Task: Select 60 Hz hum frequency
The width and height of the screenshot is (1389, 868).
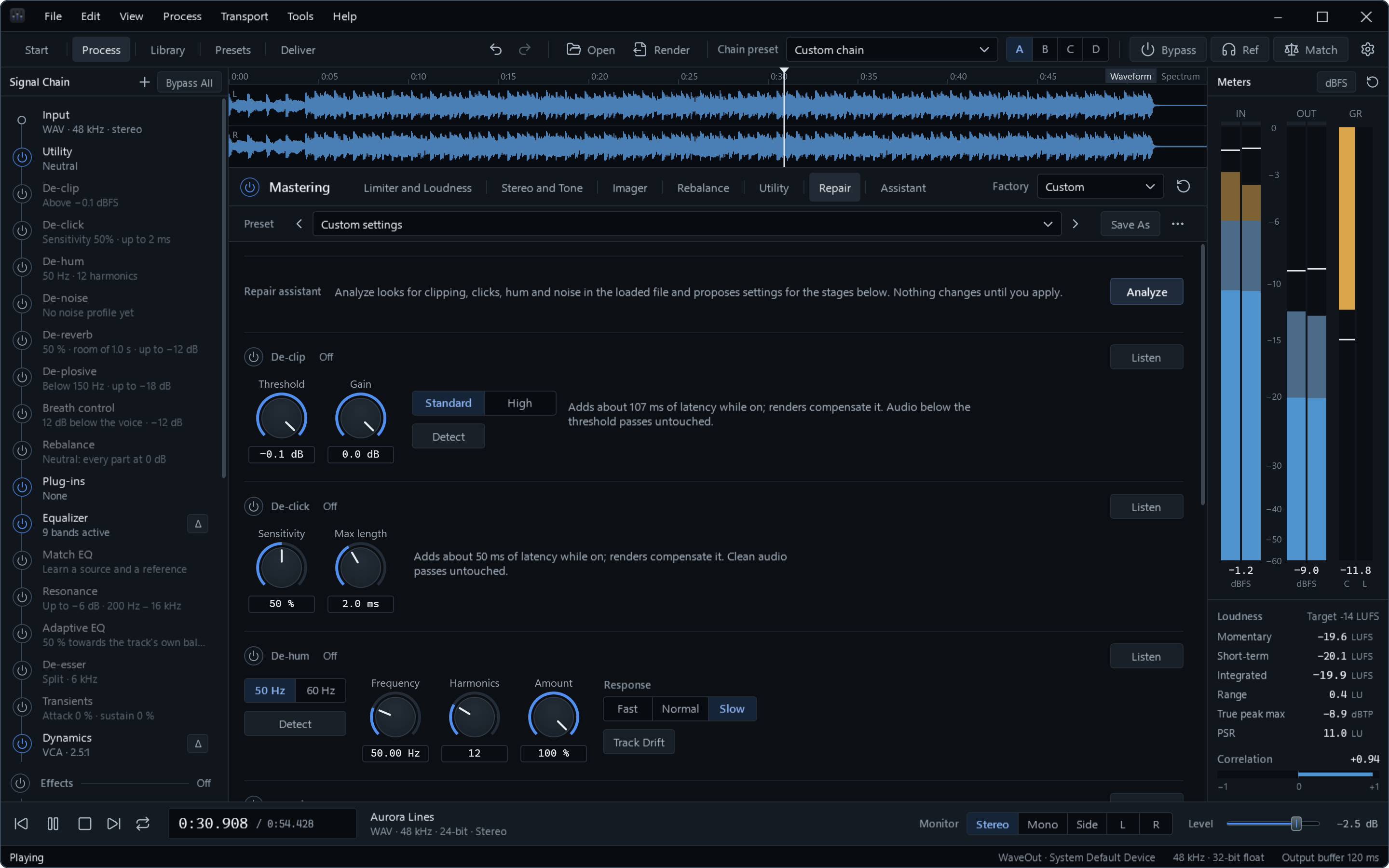Action: 320,691
